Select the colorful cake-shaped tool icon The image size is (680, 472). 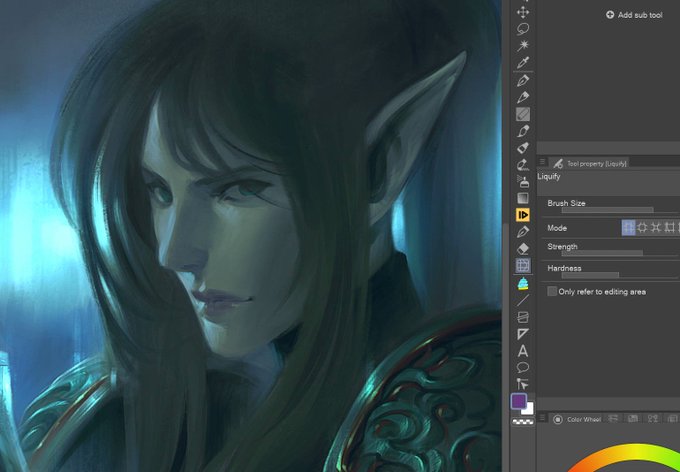pos(523,283)
